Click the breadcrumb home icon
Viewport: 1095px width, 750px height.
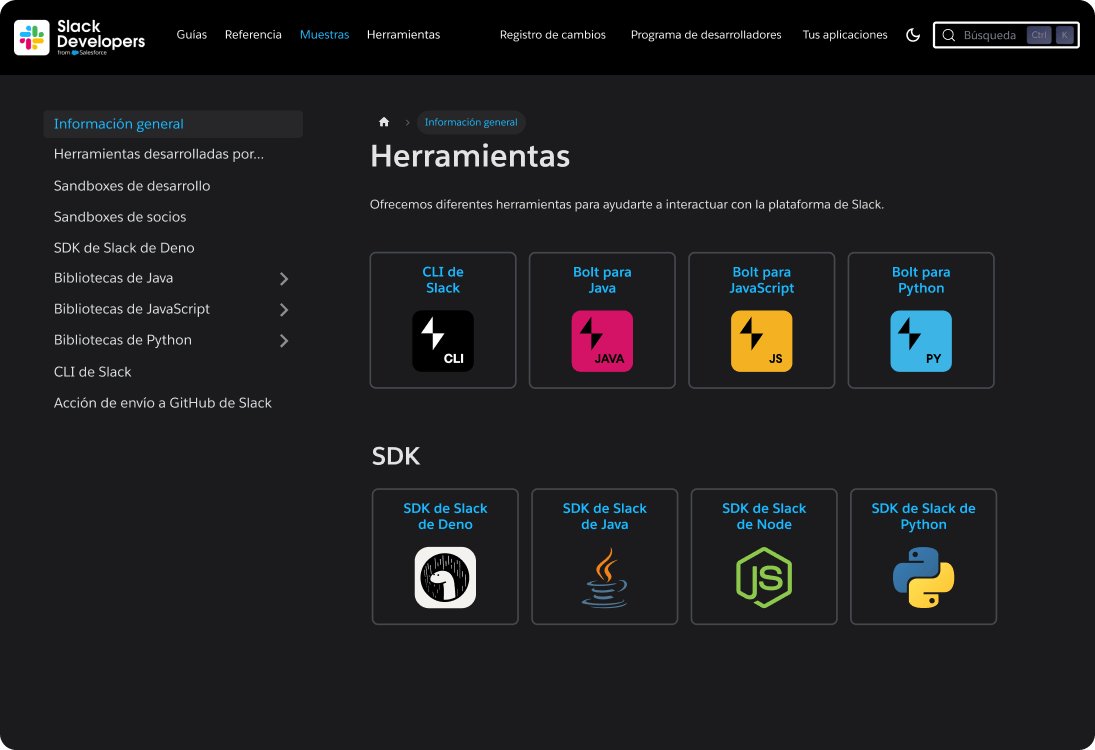click(x=384, y=122)
